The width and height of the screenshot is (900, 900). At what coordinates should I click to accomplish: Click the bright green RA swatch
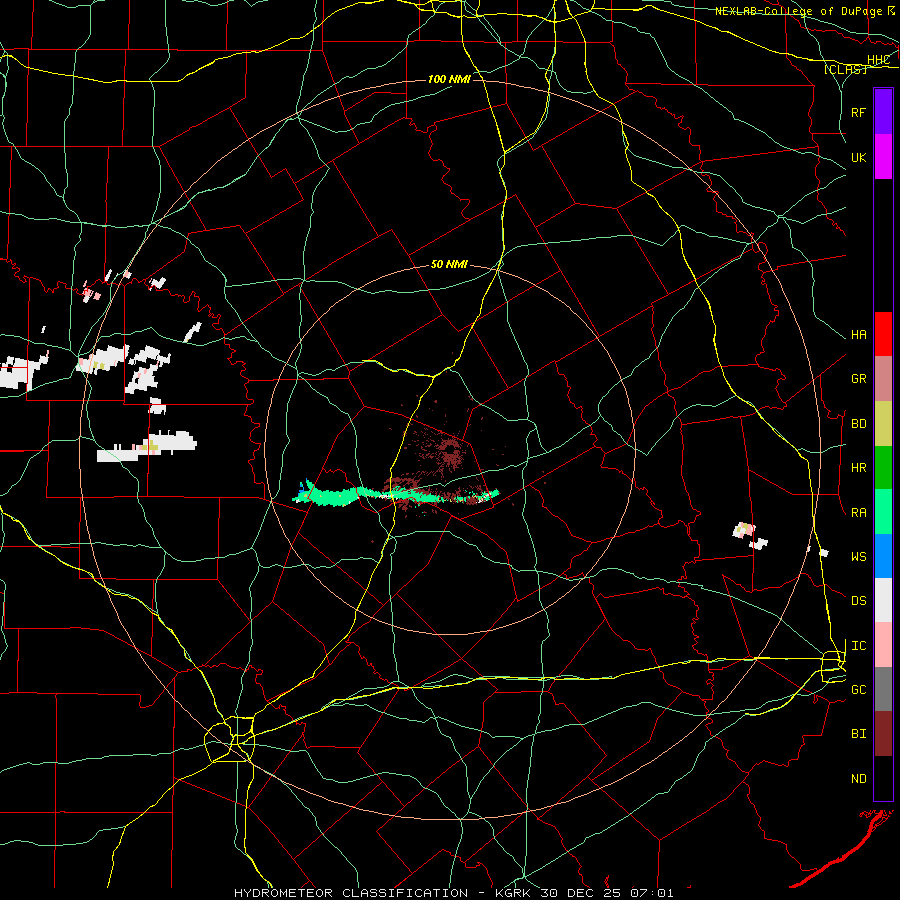click(883, 512)
